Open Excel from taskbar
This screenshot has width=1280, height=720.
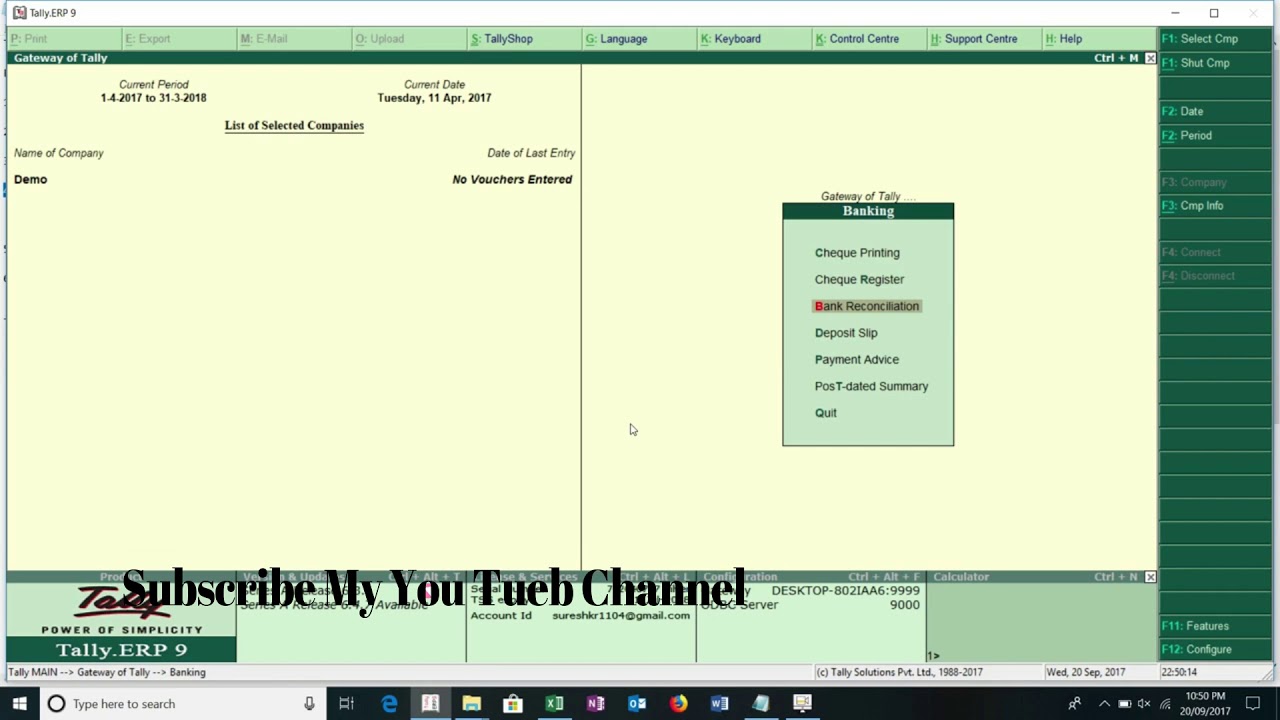(554, 704)
